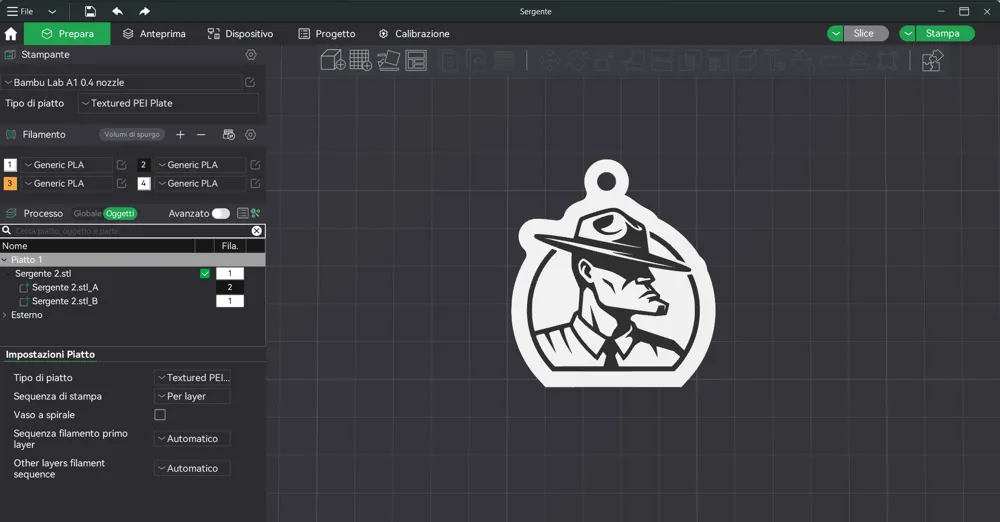This screenshot has height=522, width=1000.
Task: Enable the Vaso a spirale checkbox
Action: [160, 415]
